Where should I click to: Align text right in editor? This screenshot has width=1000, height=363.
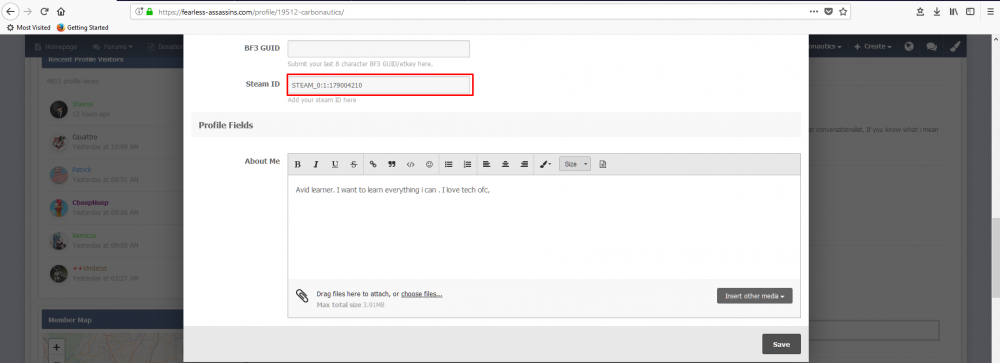[x=524, y=164]
